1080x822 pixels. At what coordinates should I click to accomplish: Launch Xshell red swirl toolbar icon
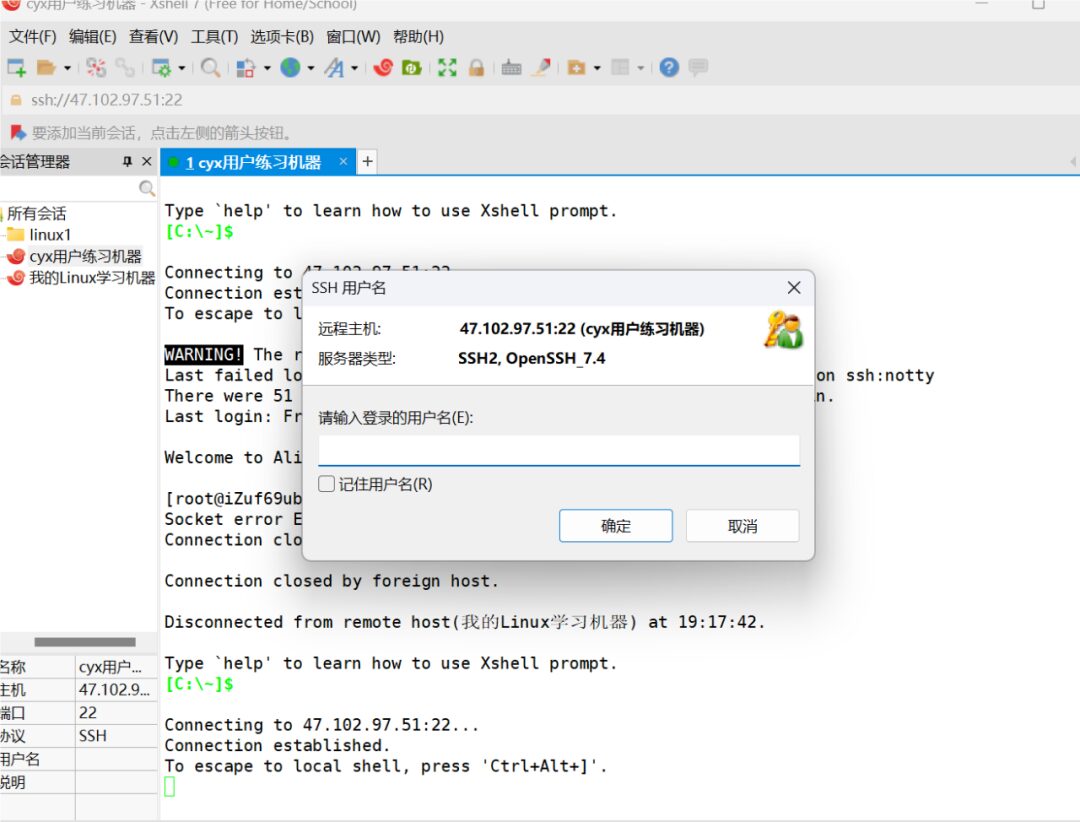coord(383,68)
